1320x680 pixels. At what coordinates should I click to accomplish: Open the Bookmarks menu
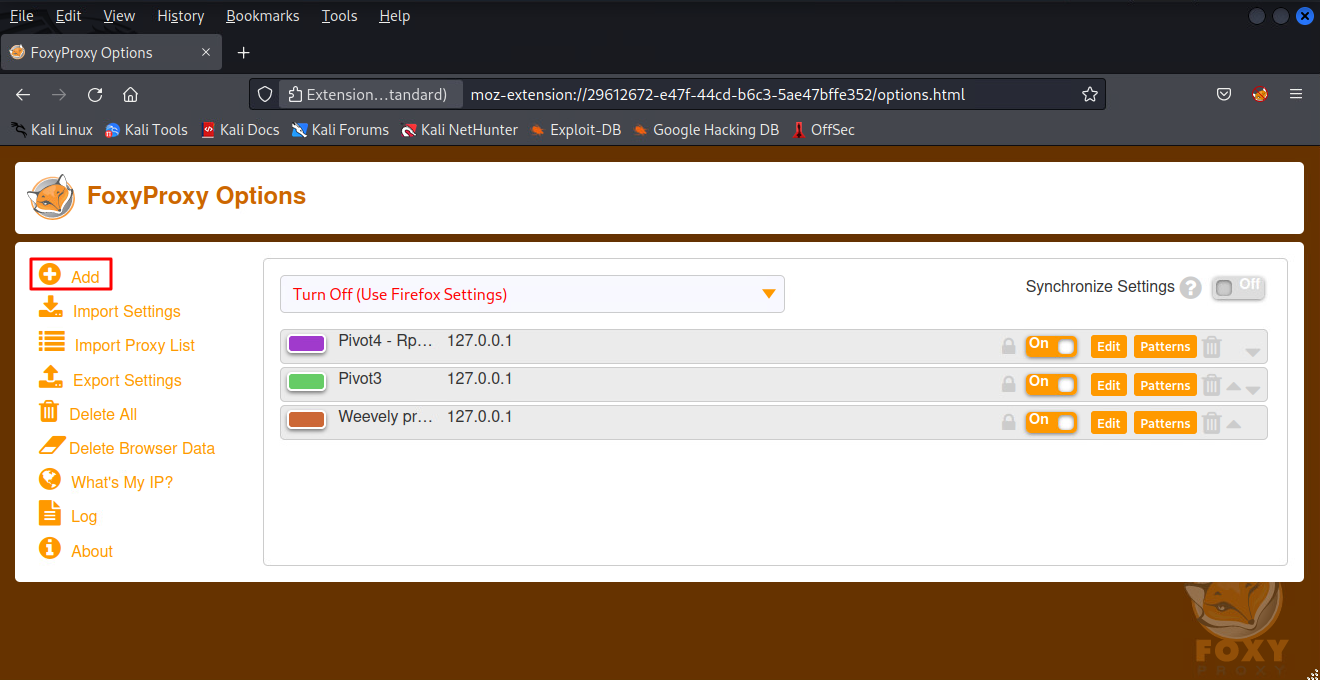coord(263,16)
